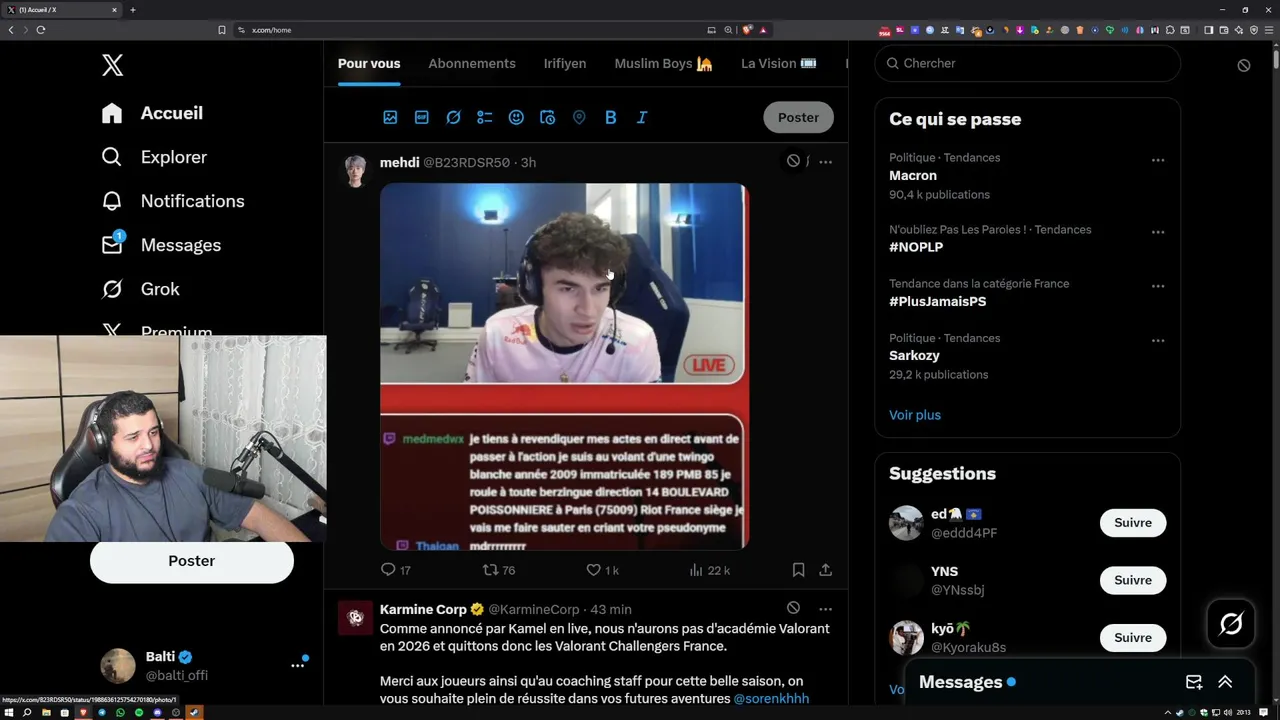The width and height of the screenshot is (1280, 720).
Task: Like mehdi's tweet
Action: [602, 570]
